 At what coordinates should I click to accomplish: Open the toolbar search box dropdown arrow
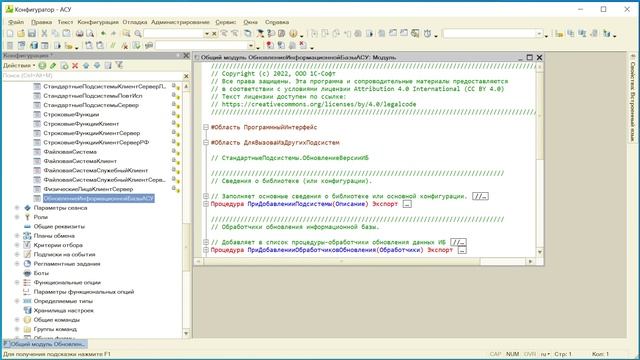click(x=207, y=33)
